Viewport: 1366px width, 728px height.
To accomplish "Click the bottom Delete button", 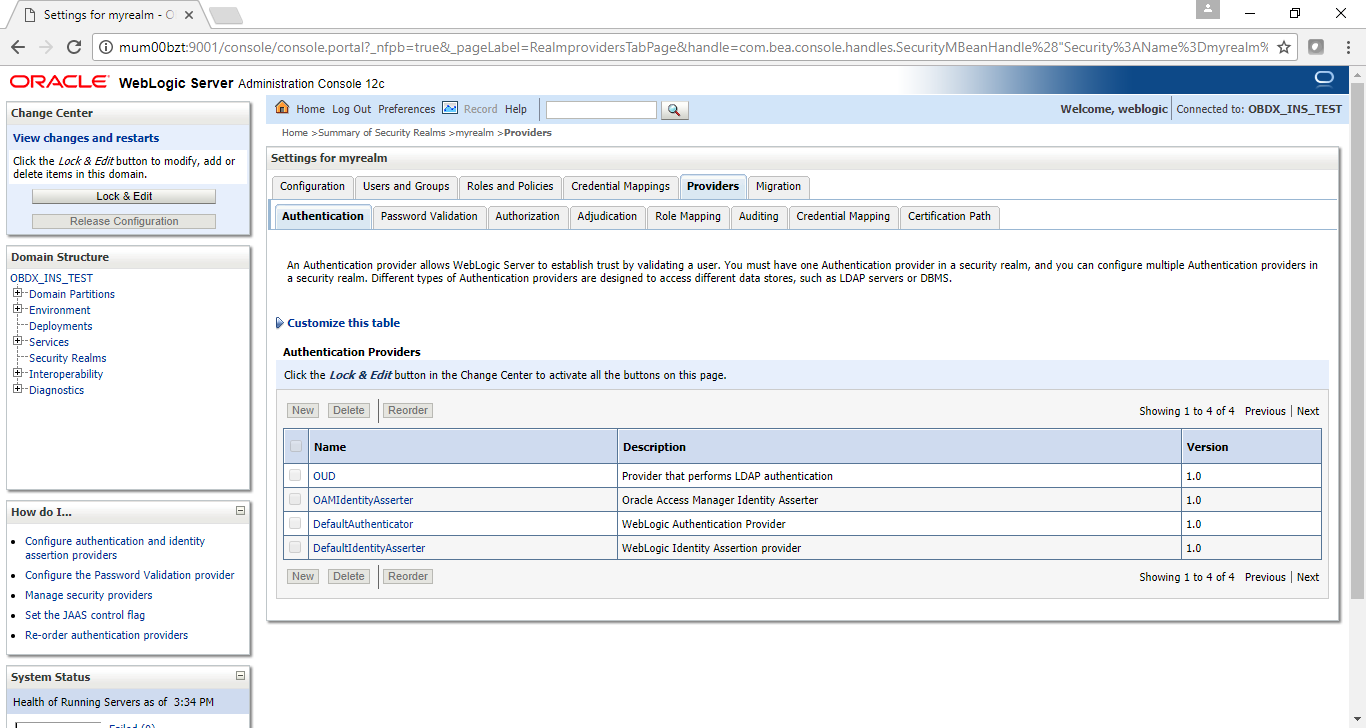I will [349, 576].
